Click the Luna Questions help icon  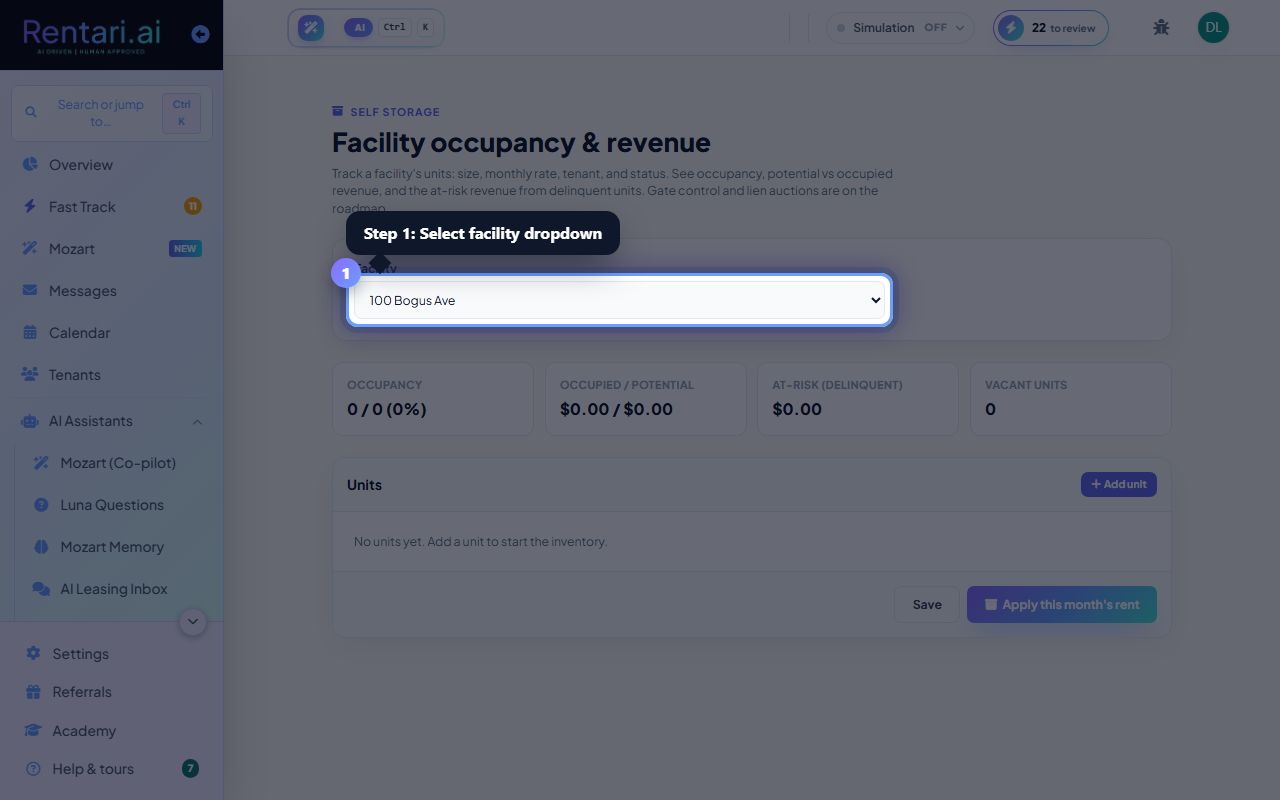point(41,504)
